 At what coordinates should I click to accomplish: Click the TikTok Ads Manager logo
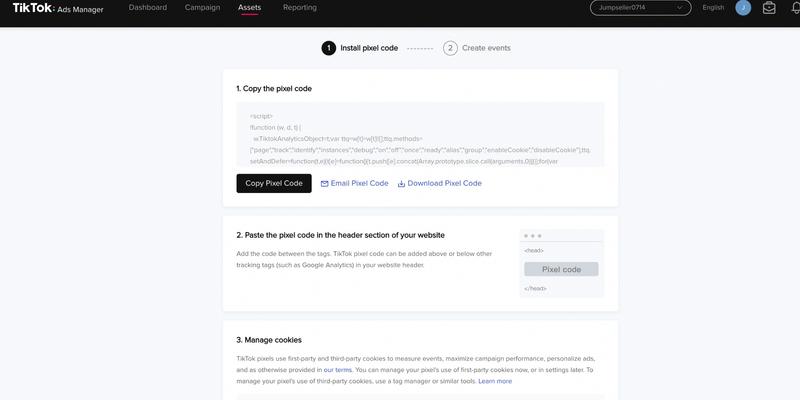58,8
